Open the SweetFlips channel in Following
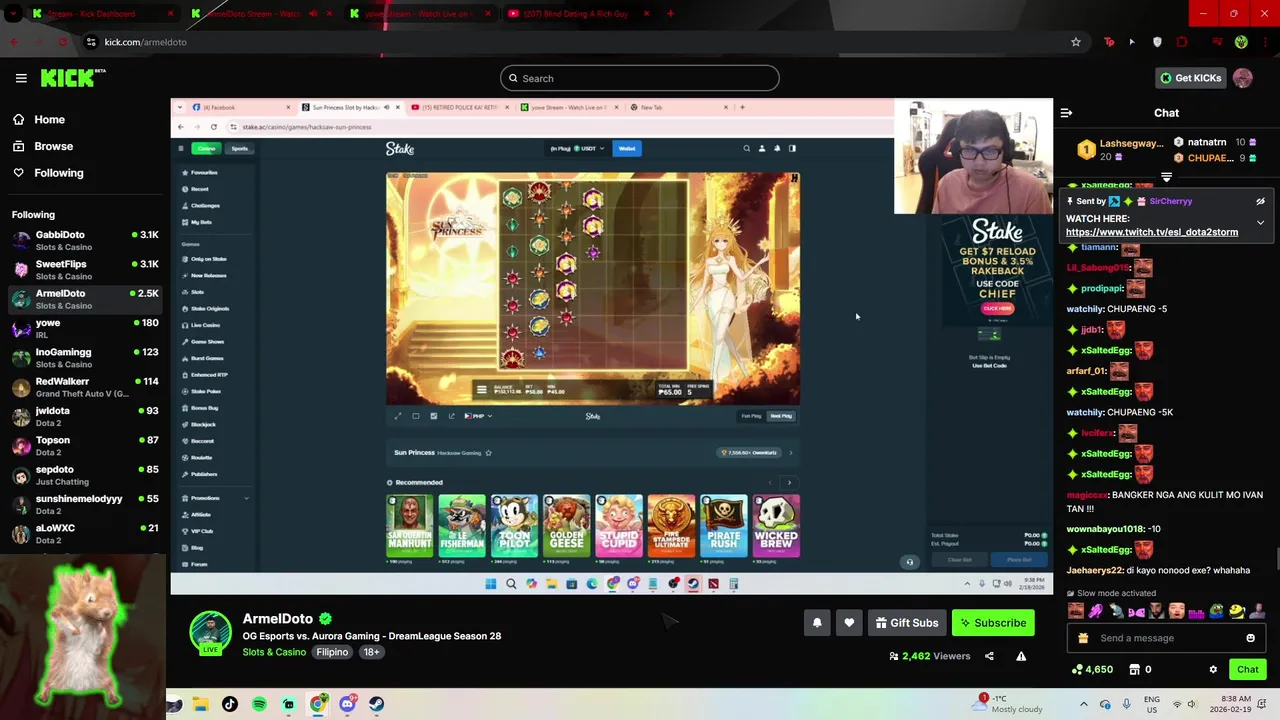Screen dimensions: 1280x720 click(85, 269)
